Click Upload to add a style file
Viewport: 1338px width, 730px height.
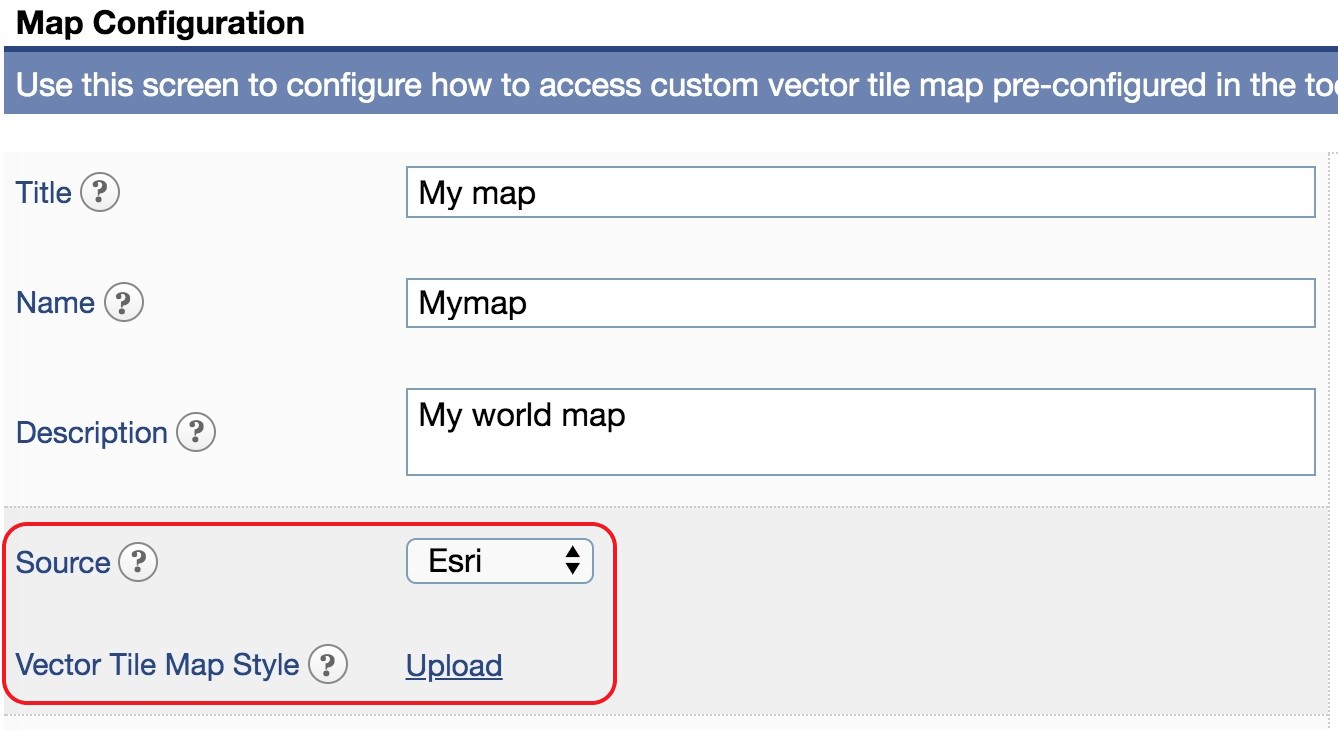(x=454, y=665)
